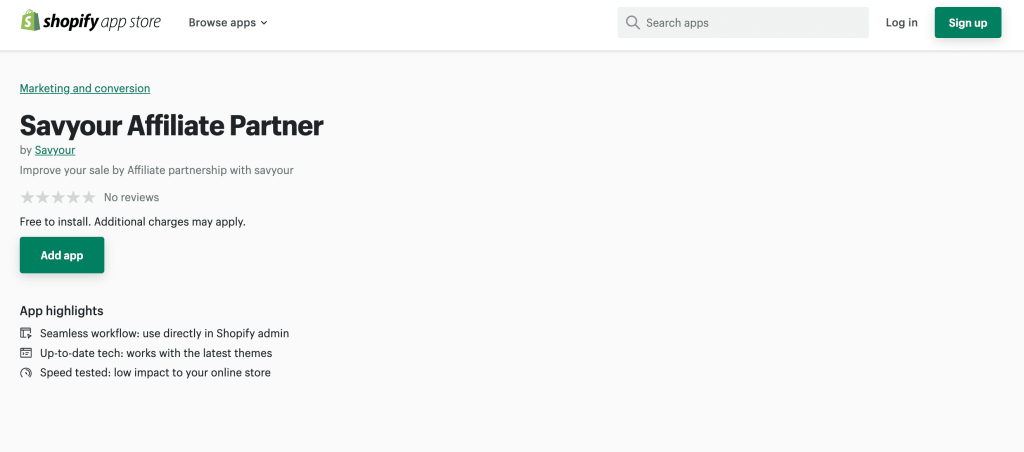Click the up-to-date tech highlight icon
The image size is (1024, 452).
(x=26, y=353)
